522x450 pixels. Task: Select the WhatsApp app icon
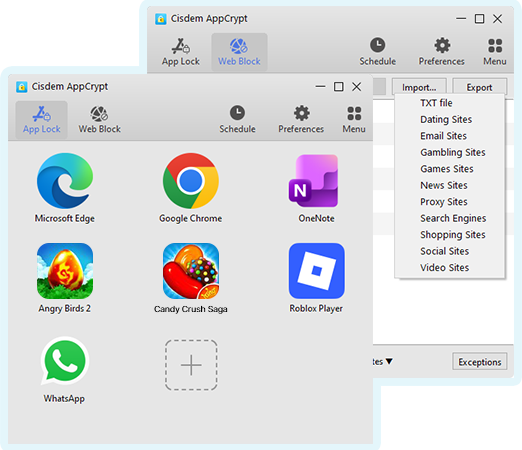(x=65, y=361)
